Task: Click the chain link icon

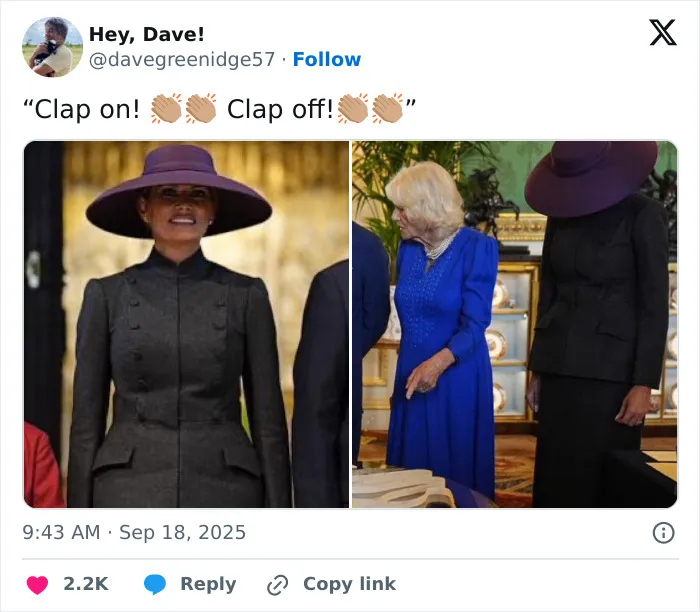Action: 277,585
